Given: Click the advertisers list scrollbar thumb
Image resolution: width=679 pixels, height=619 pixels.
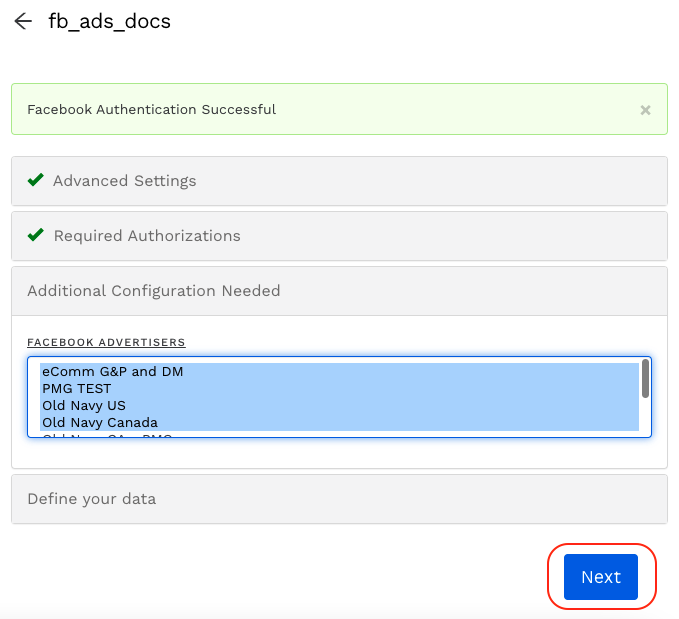Looking at the screenshot, I should click(645, 378).
